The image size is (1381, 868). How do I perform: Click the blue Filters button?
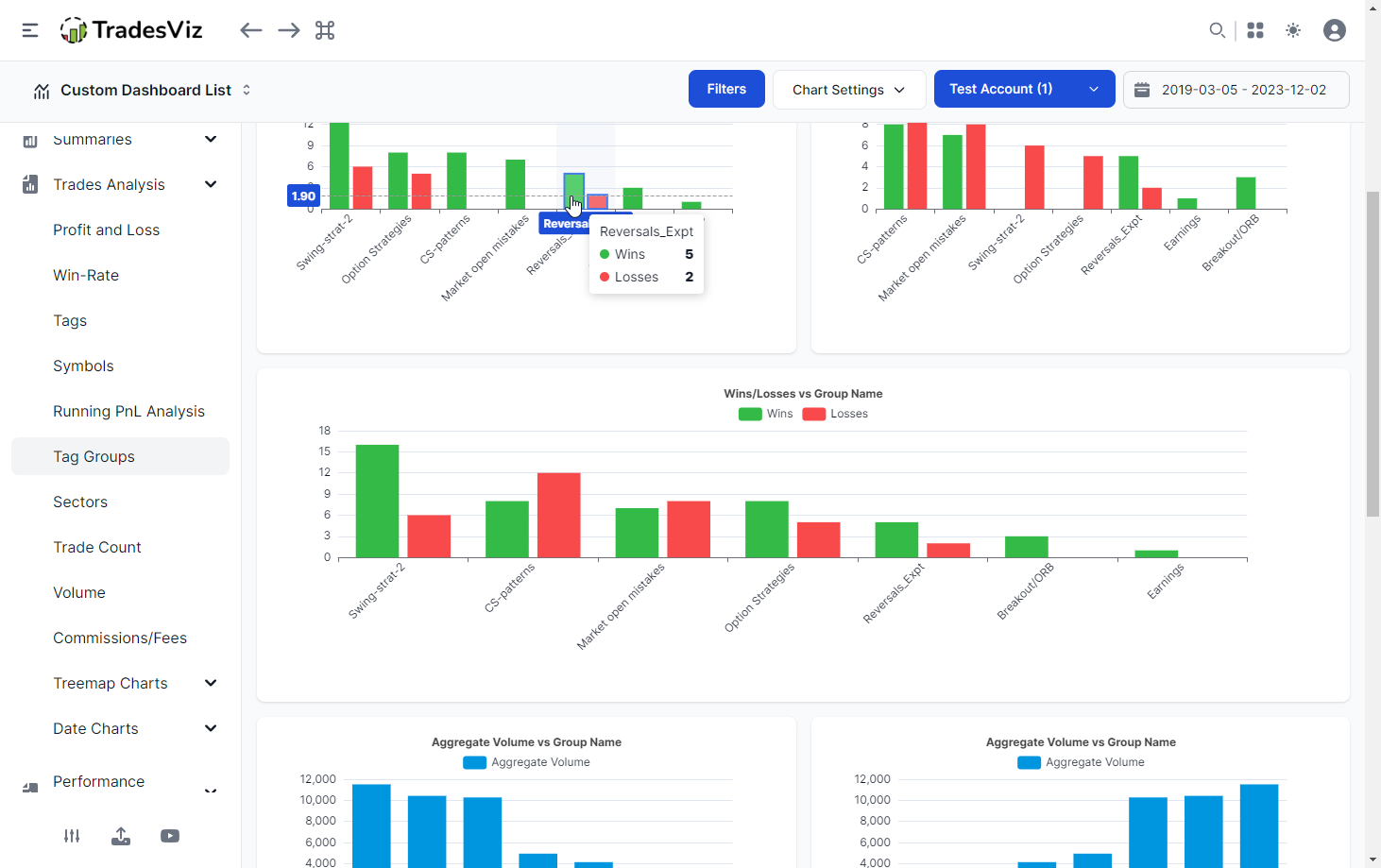pos(726,89)
